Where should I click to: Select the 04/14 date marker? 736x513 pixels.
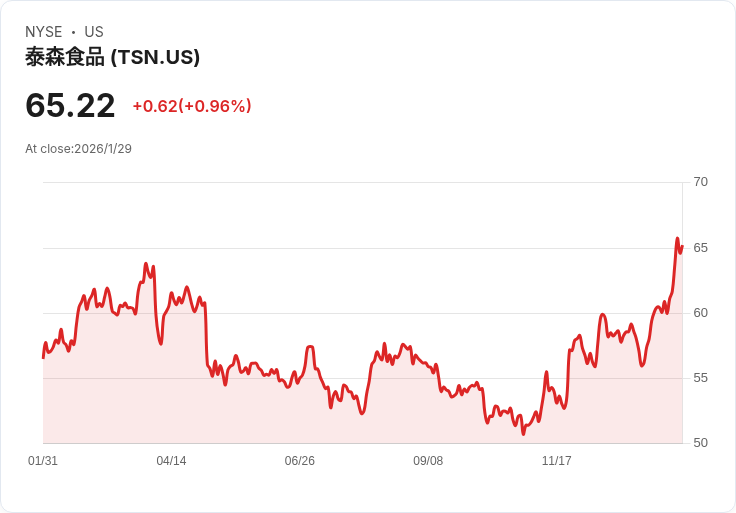pos(171,461)
